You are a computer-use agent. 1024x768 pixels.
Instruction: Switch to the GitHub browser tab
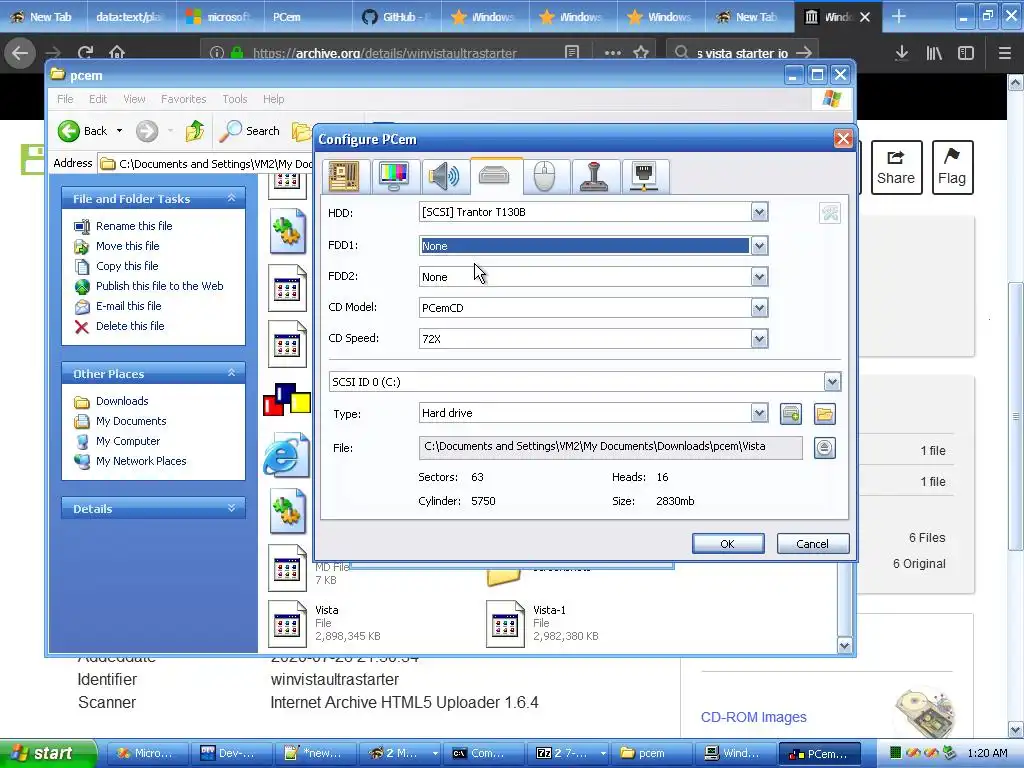[397, 17]
